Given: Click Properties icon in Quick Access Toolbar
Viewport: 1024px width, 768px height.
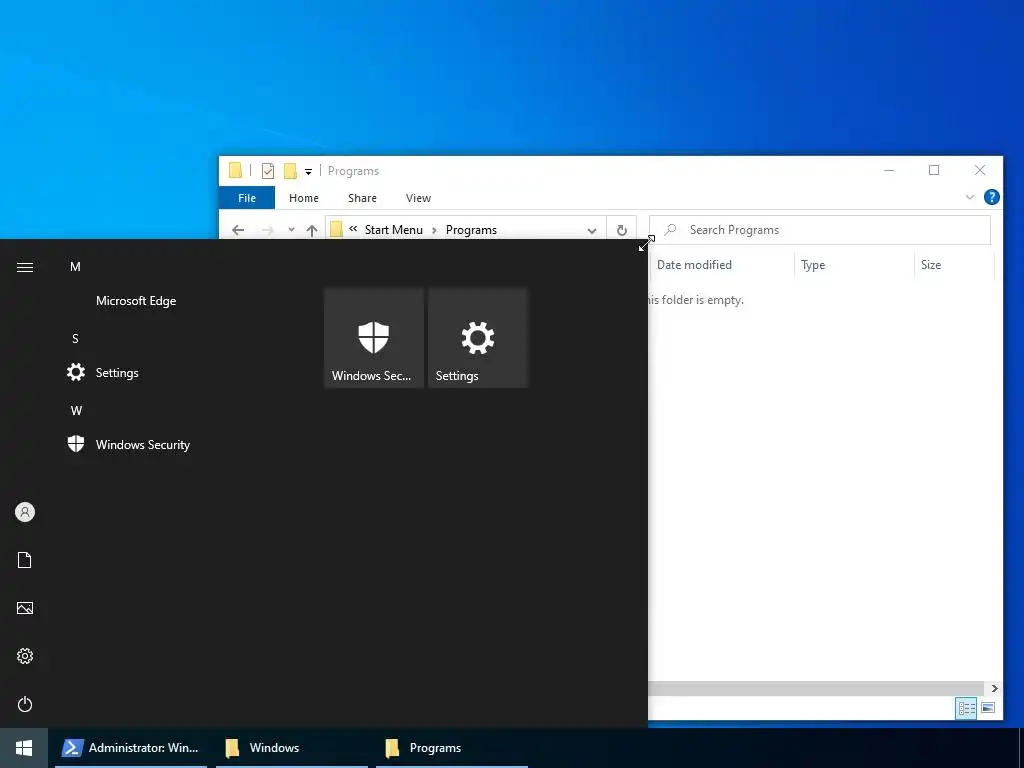Looking at the screenshot, I should pos(268,171).
